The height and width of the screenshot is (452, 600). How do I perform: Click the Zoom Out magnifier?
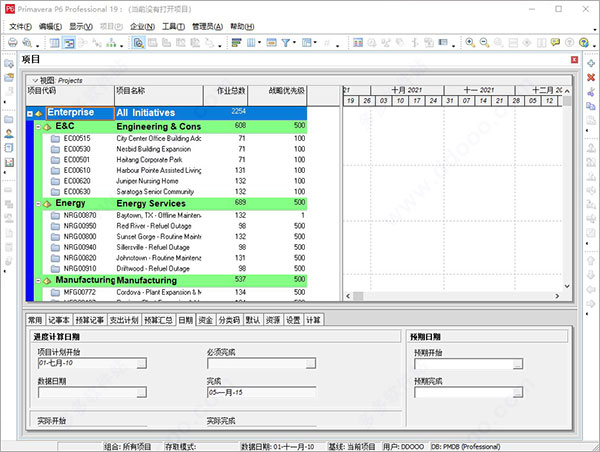tap(484, 42)
